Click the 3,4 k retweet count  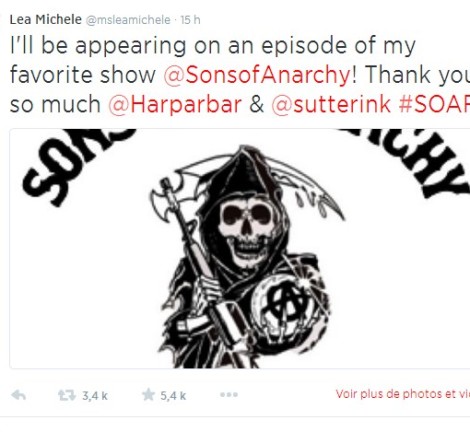(95, 396)
